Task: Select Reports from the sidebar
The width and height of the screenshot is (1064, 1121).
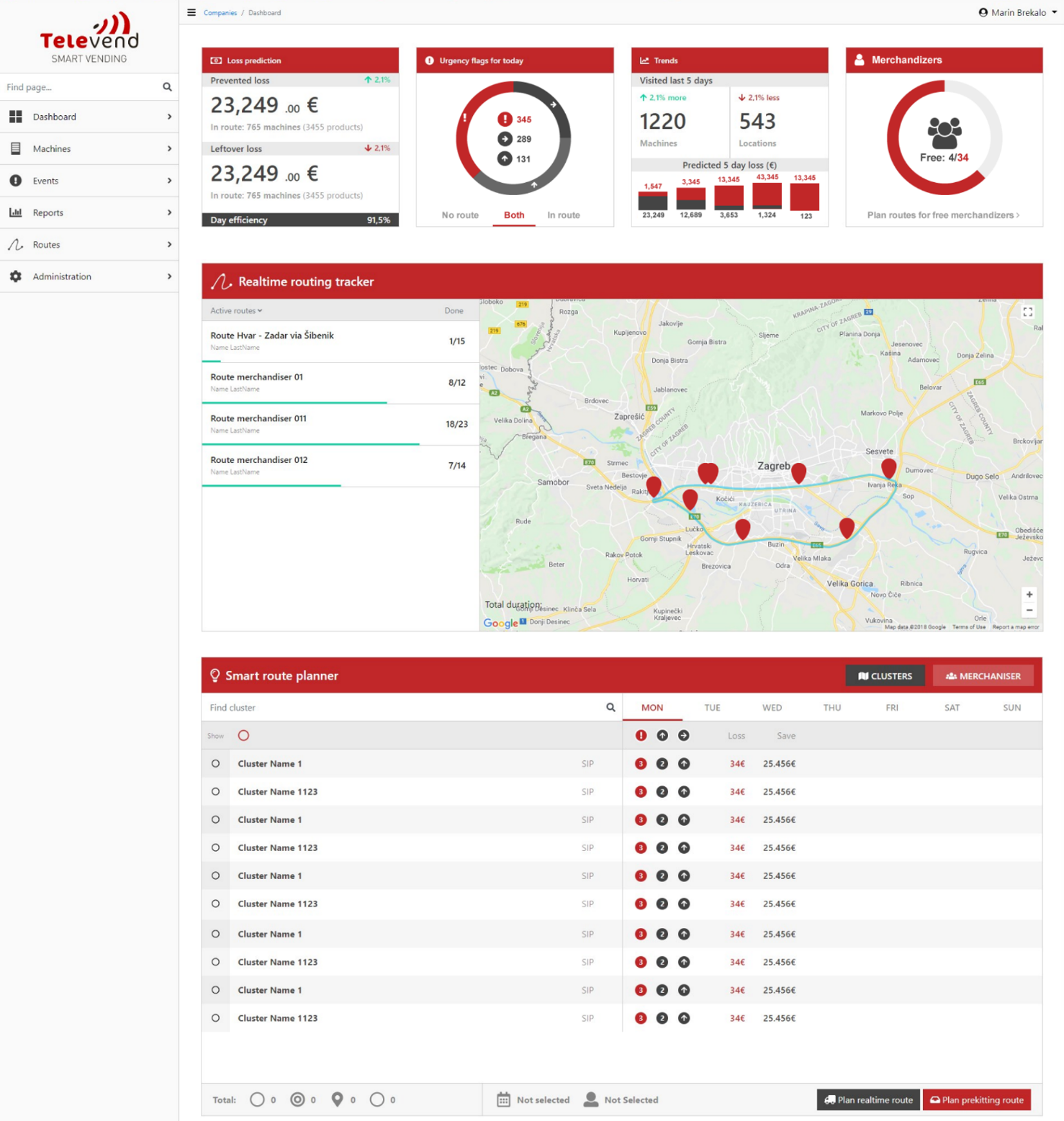Action: (x=48, y=212)
